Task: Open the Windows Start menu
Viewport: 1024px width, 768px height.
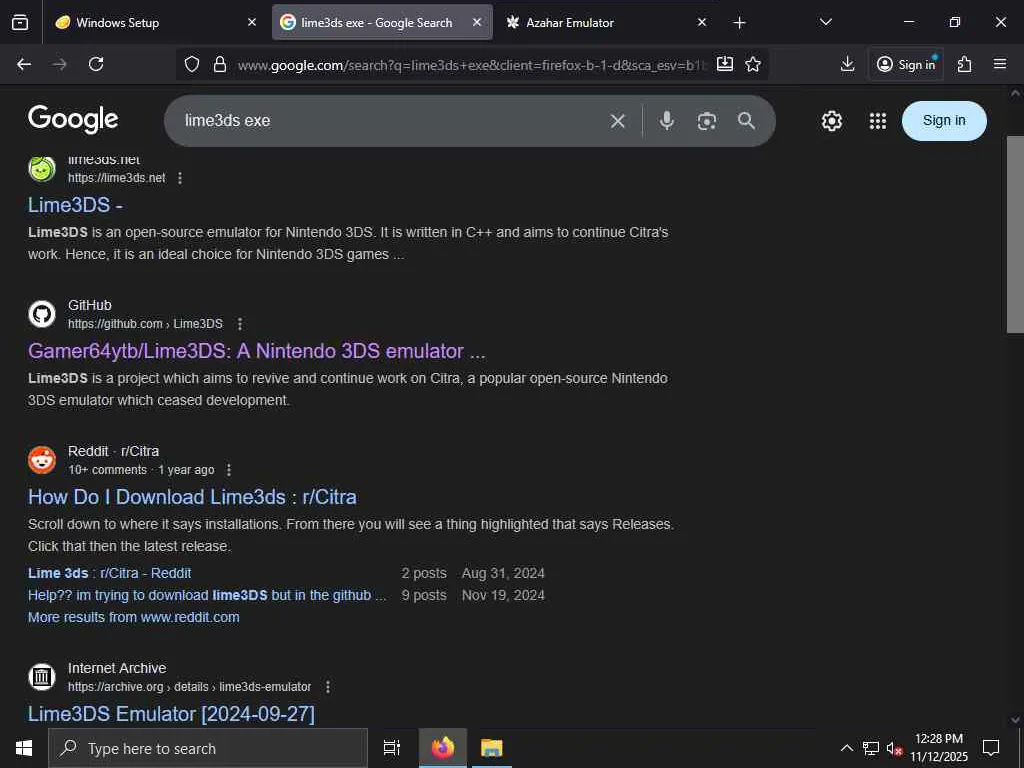Action: tap(24, 748)
